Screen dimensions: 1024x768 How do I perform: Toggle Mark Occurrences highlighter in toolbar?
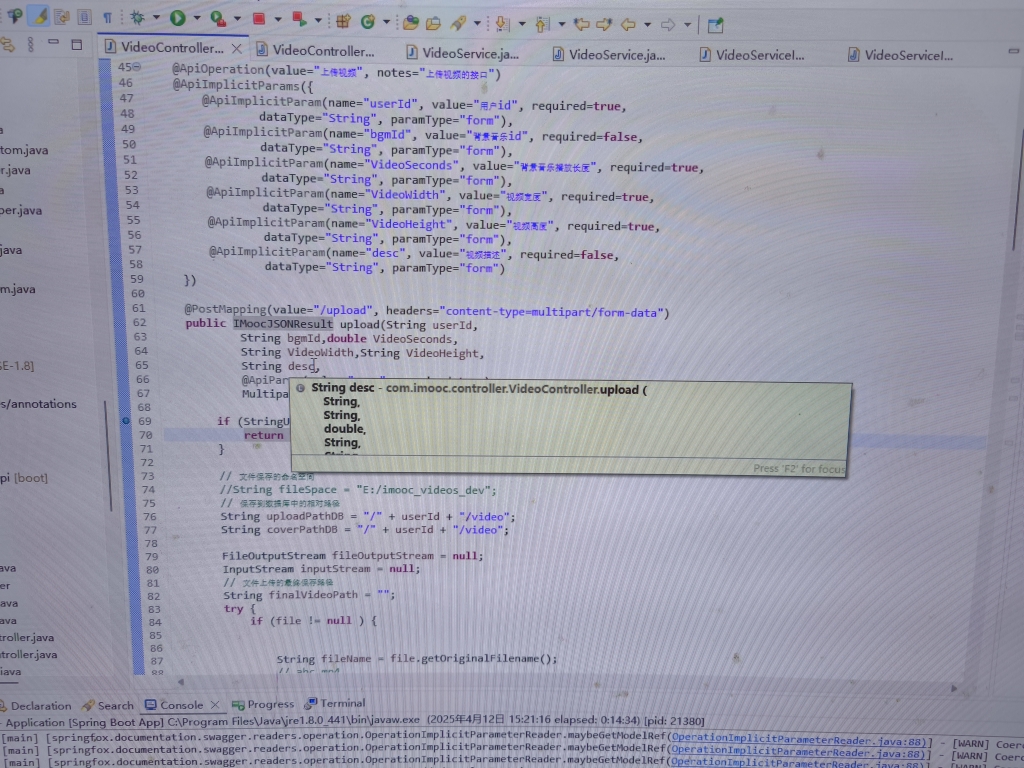[40, 16]
